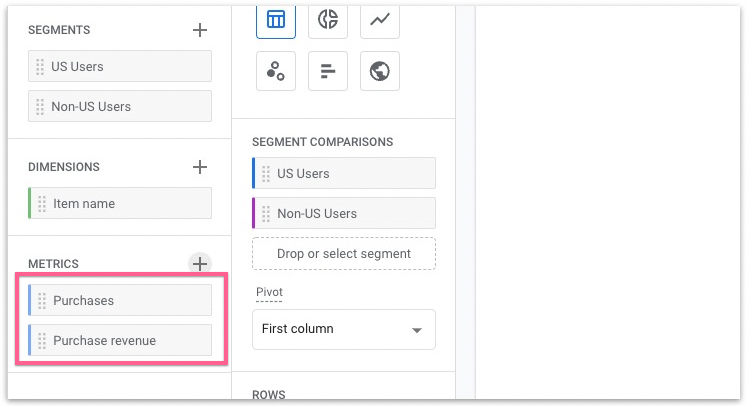The image size is (749, 406).
Task: Select Non-US Users segment comparison chip
Action: click(343, 214)
